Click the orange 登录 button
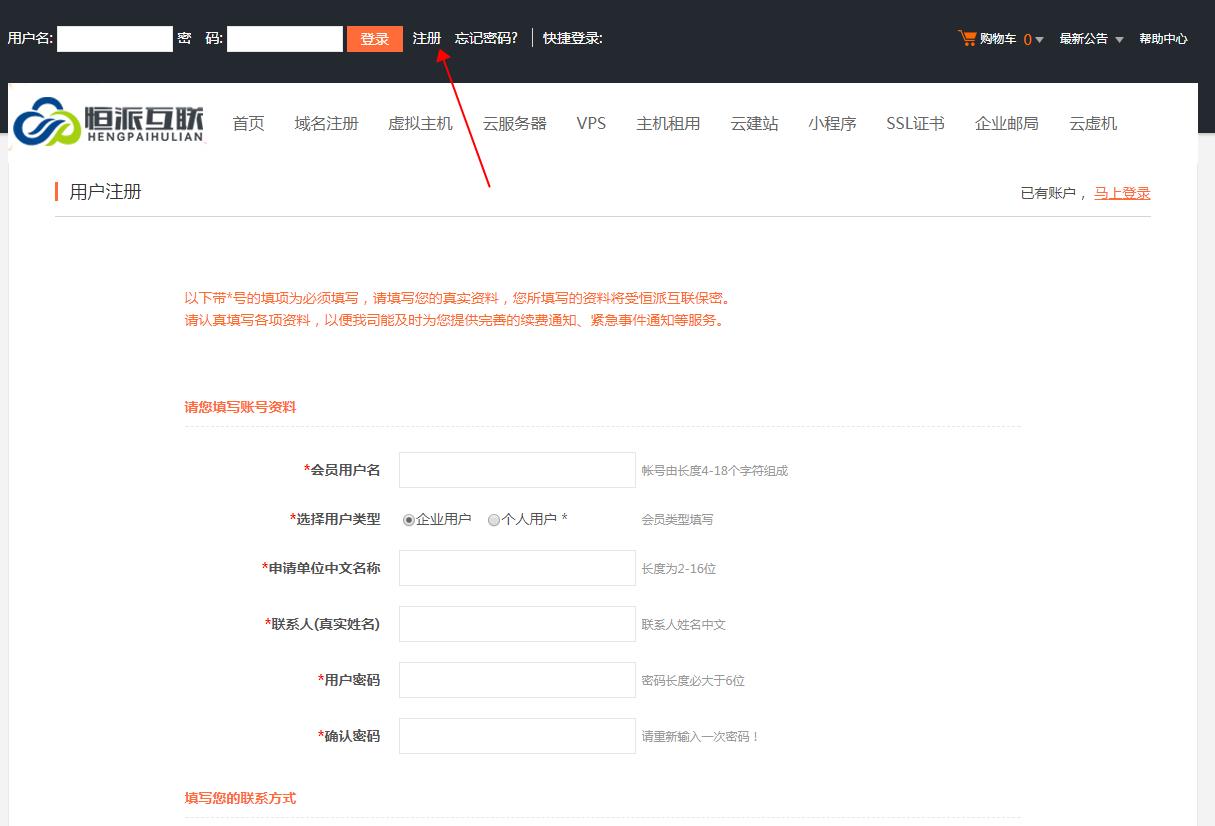 [376, 38]
